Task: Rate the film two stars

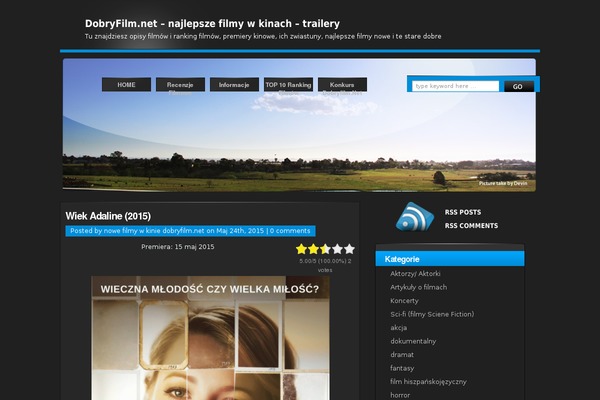Action: click(313, 249)
